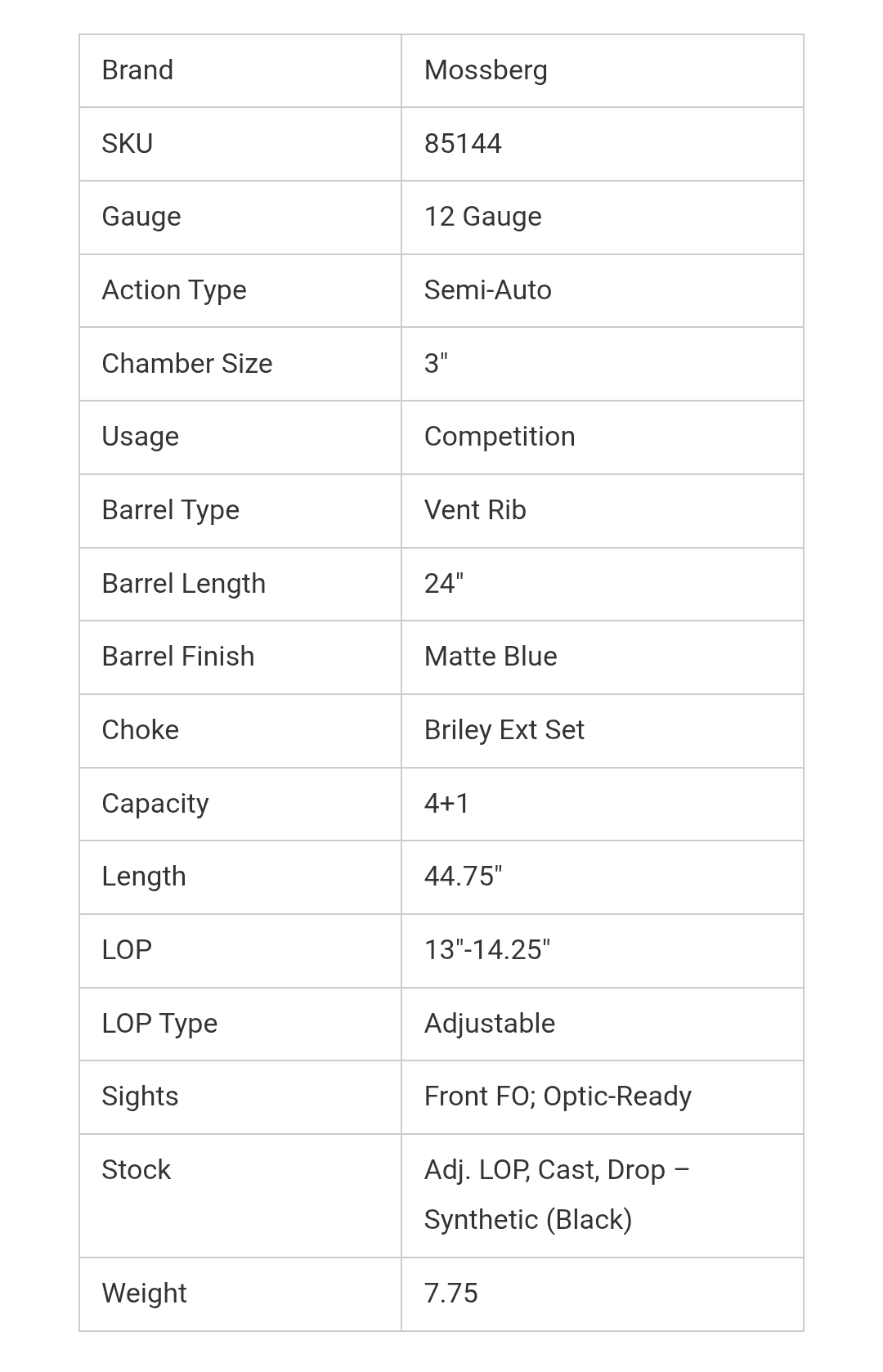Select the 13"-14.25" LOP value
Screen dimensions: 883x1372
point(486,950)
